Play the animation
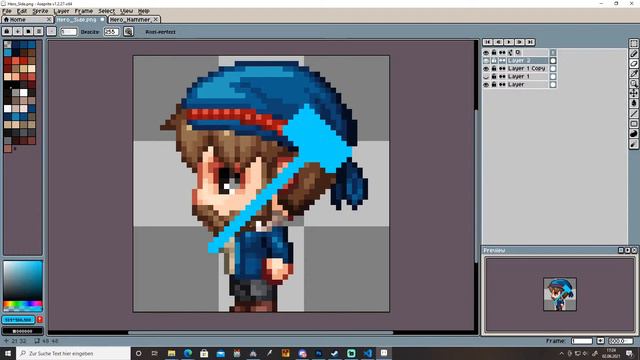Viewport: 640px width, 360px height. click(x=509, y=42)
